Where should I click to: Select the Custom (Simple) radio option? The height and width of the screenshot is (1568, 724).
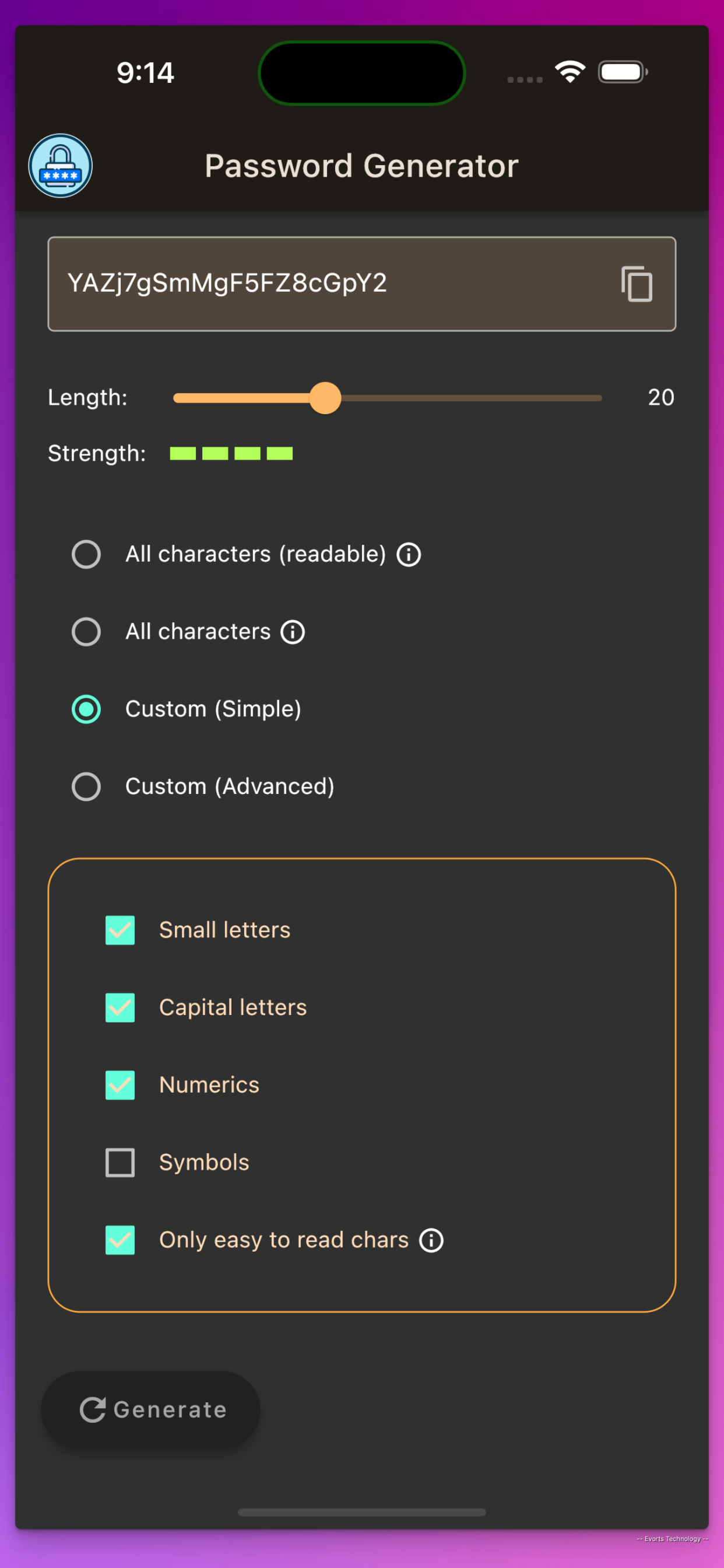[86, 709]
